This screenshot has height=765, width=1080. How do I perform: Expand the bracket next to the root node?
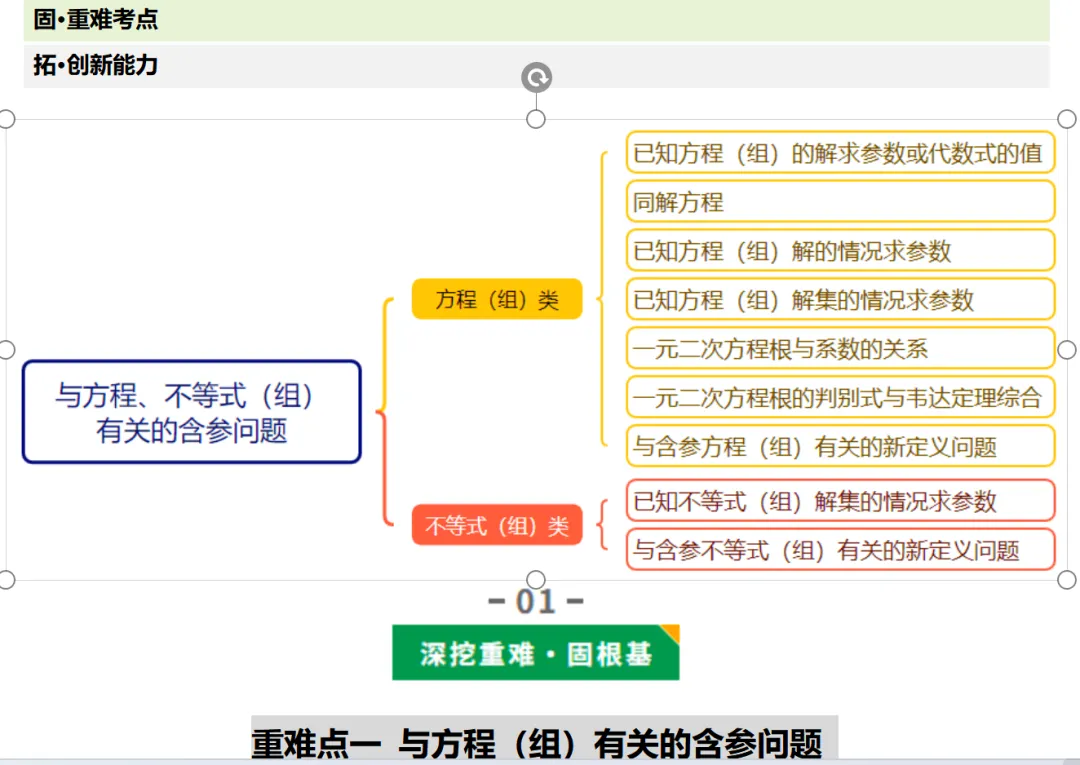point(385,412)
